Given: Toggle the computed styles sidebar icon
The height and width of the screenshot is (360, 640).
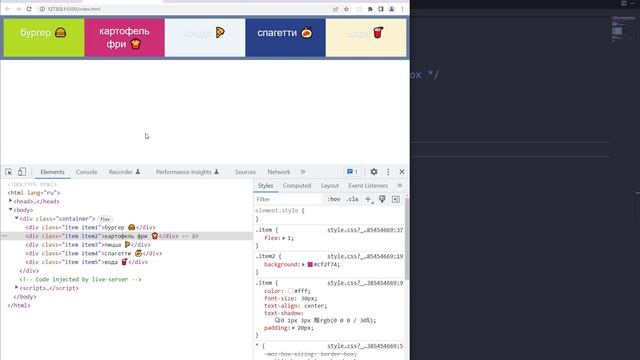Looking at the screenshot, I should tap(396, 199).
